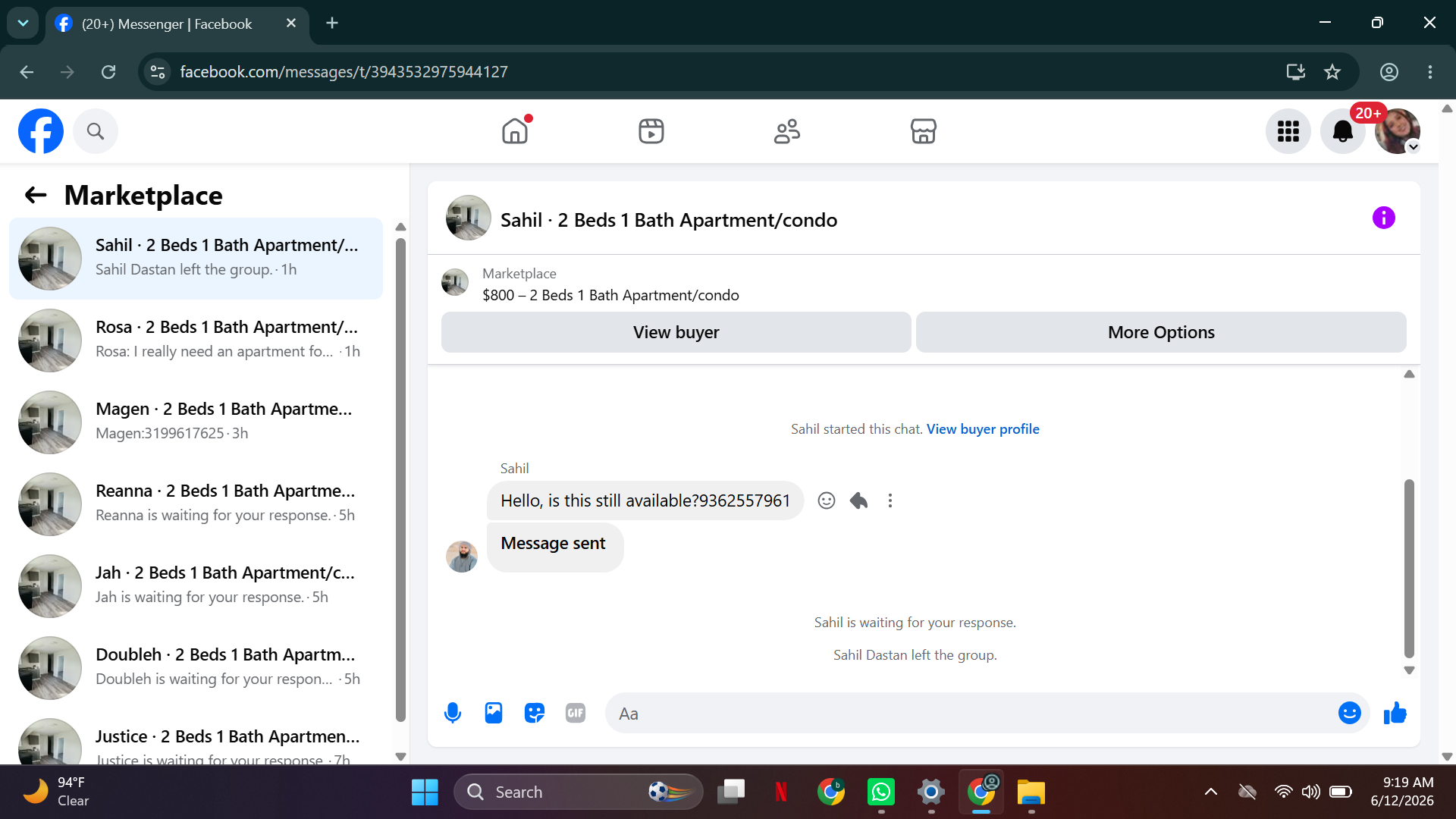Click the Windows taskbar Search box
Viewport: 1456px width, 819px height.
tap(579, 792)
